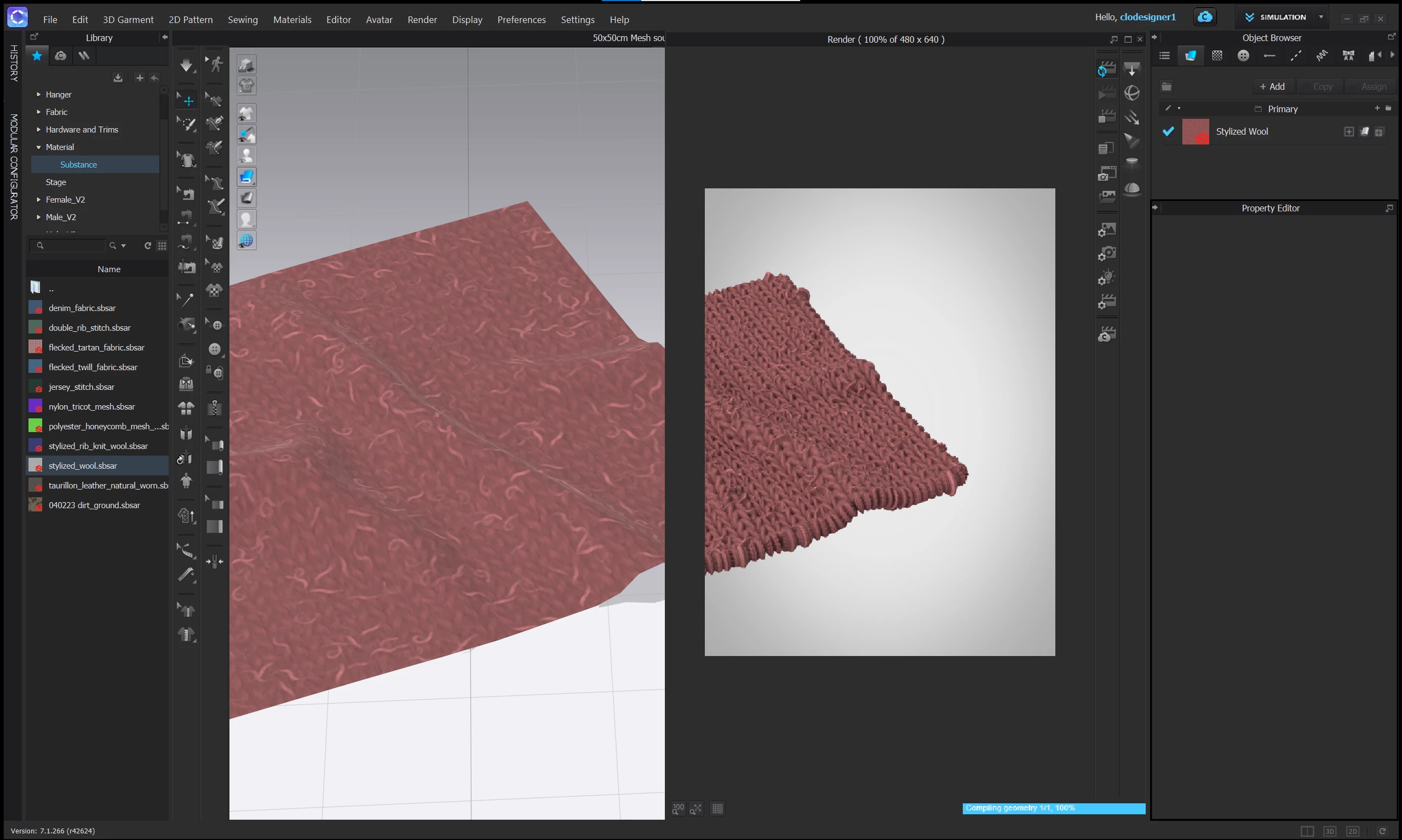Screen dimensions: 1402x840
Task: Open the SIMULATION mode dropdown arrow
Action: [x=1321, y=17]
